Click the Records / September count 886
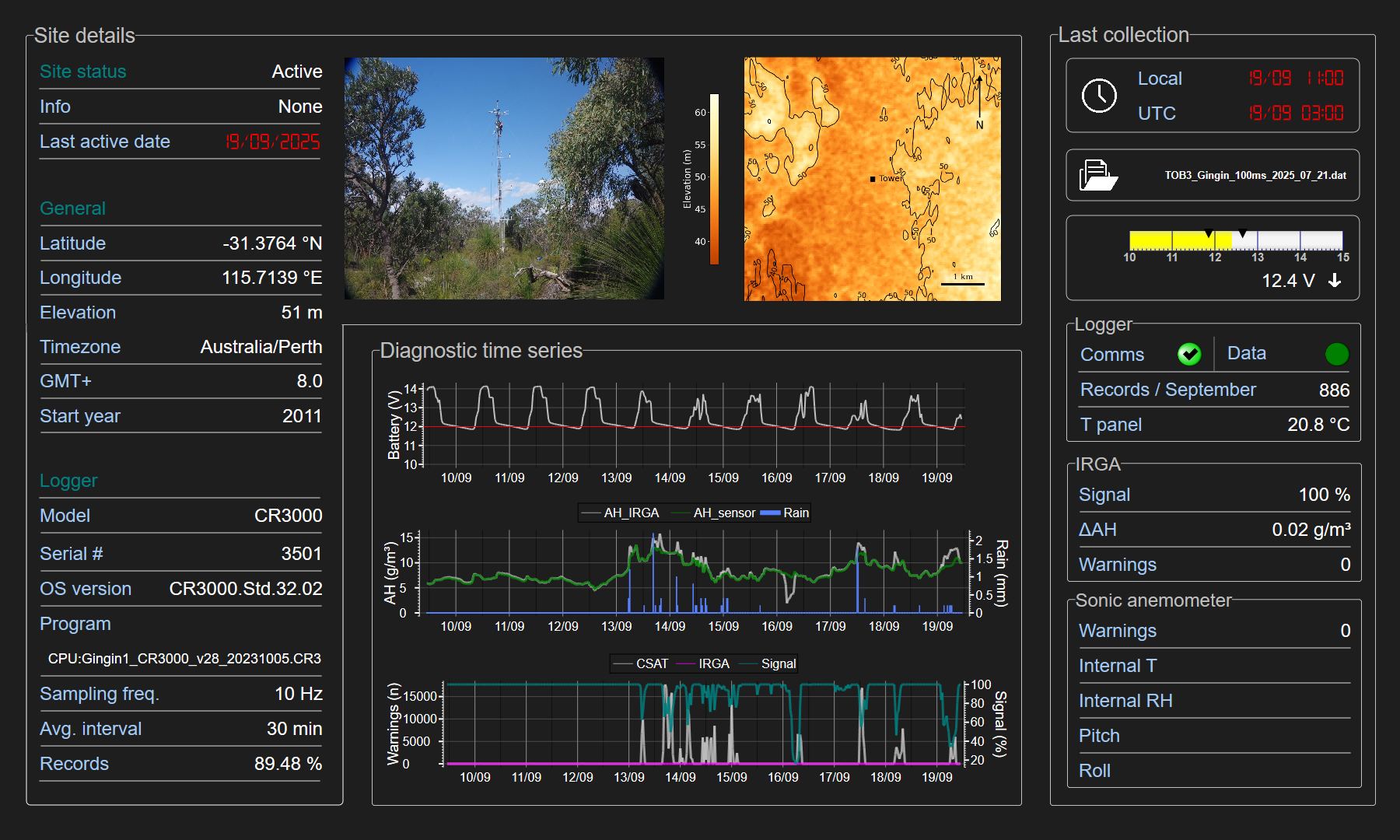Image resolution: width=1400 pixels, height=840 pixels. (x=1335, y=390)
